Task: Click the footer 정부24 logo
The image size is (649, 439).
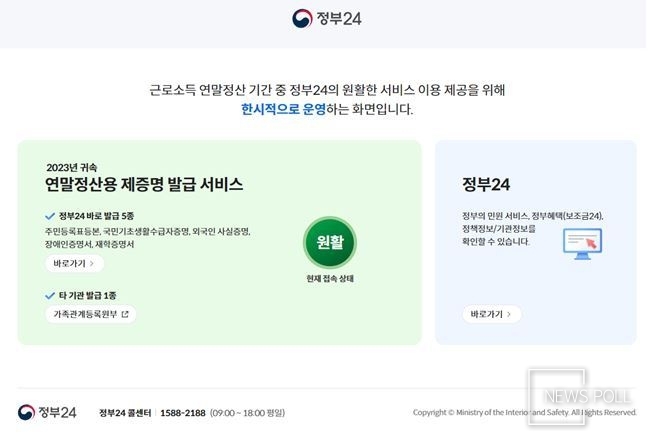Action: [47, 412]
